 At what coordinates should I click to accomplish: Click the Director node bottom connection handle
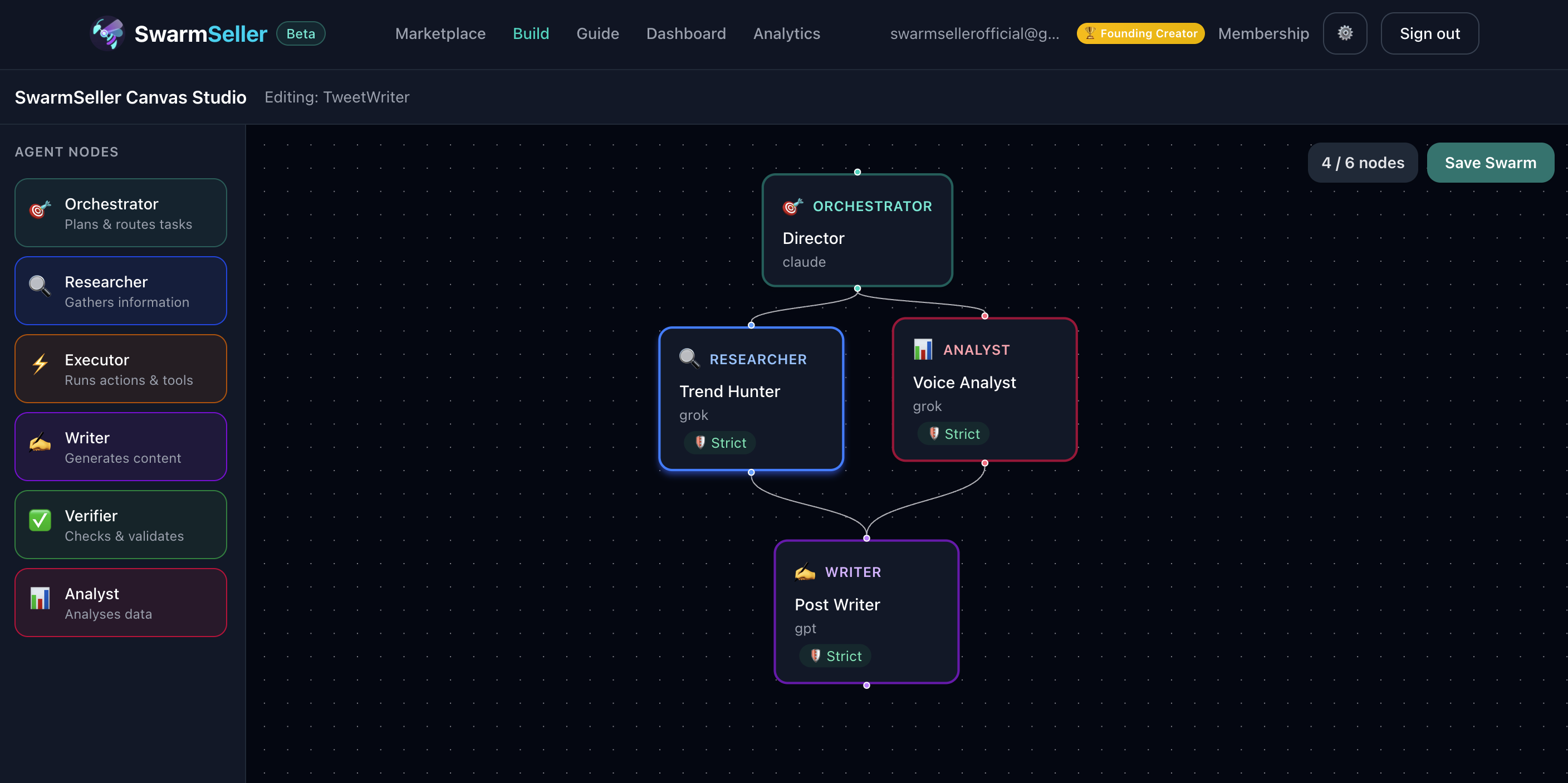857,288
